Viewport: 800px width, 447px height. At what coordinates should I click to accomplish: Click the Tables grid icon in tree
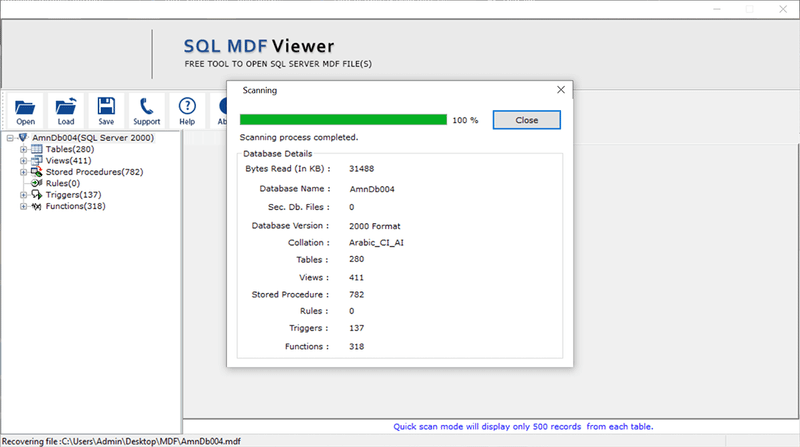click(x=36, y=149)
